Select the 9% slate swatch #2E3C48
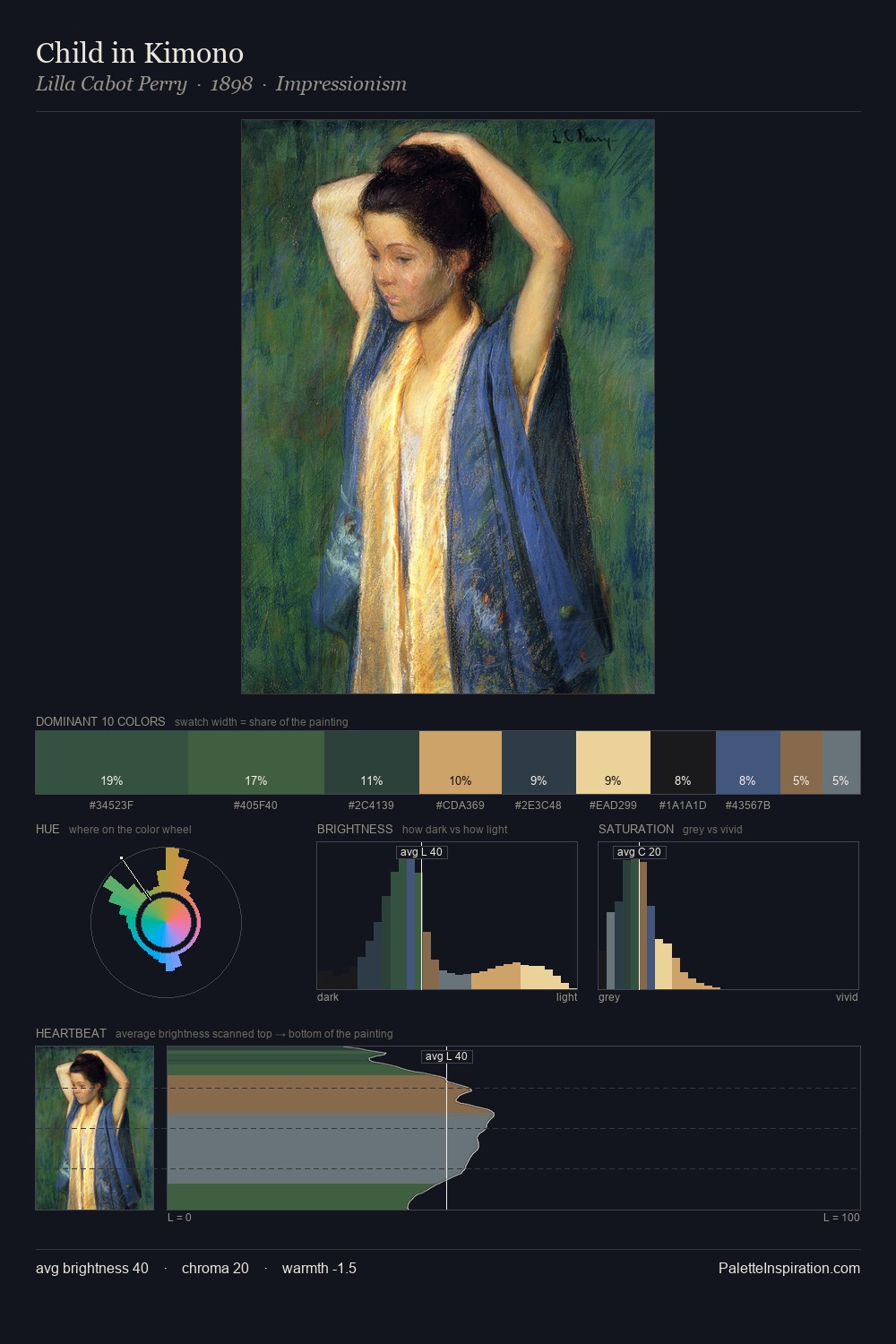The height and width of the screenshot is (1344, 896). 538,762
